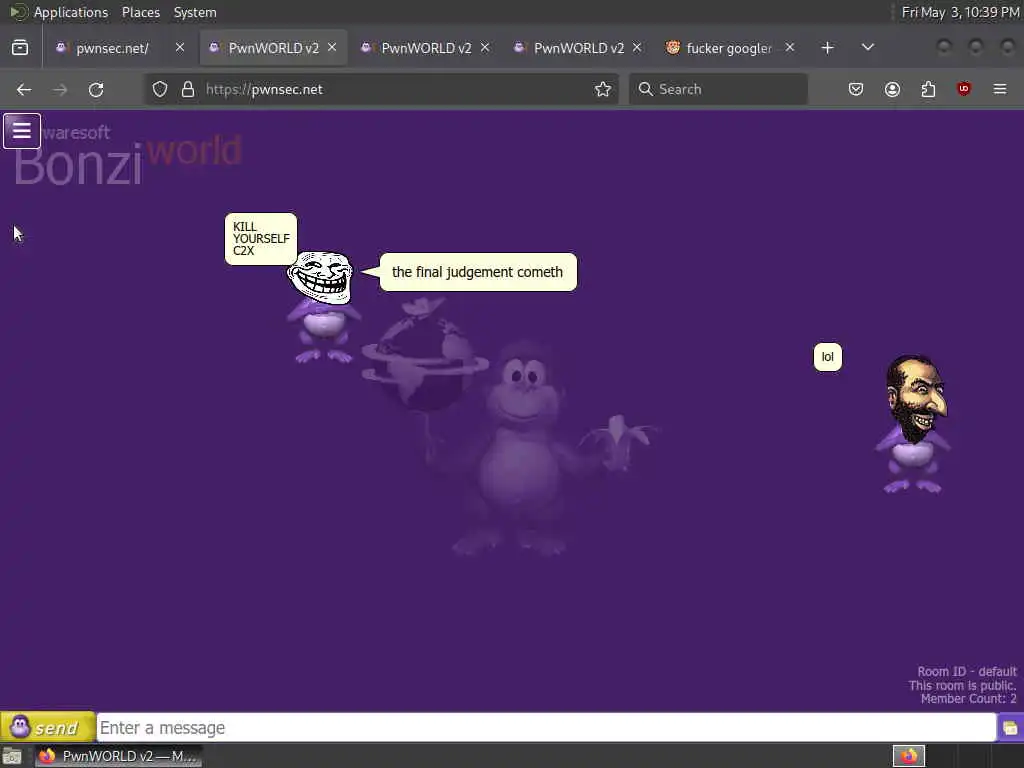Open the System menu

[x=195, y=12]
